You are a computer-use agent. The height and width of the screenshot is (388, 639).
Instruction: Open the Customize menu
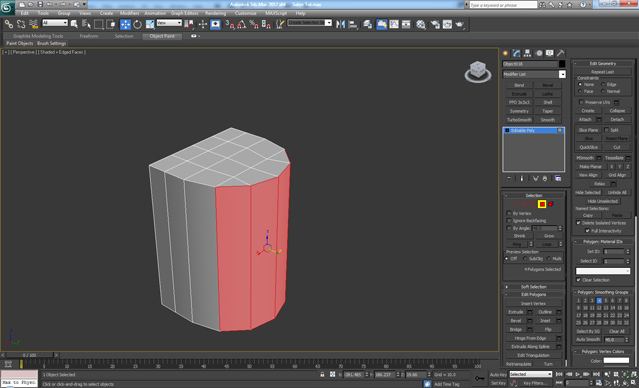(245, 13)
